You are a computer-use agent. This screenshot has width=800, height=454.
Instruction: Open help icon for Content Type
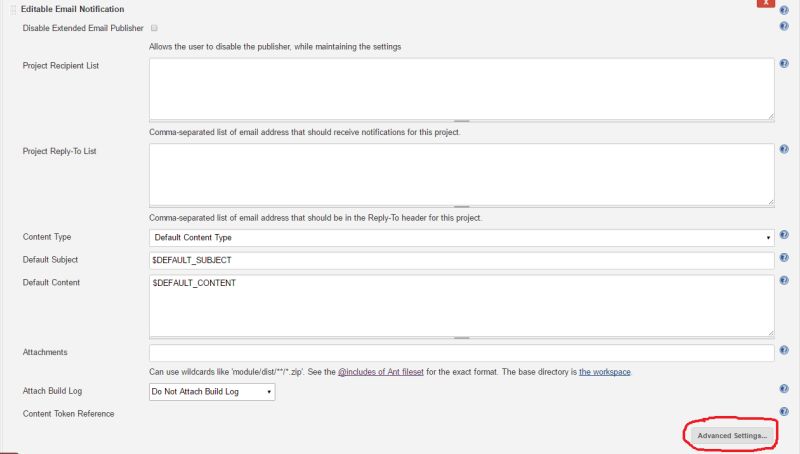tap(784, 237)
